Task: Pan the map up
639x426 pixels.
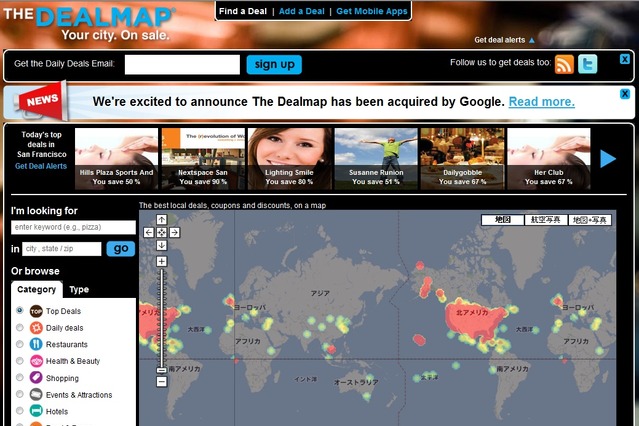Action: click(x=162, y=219)
